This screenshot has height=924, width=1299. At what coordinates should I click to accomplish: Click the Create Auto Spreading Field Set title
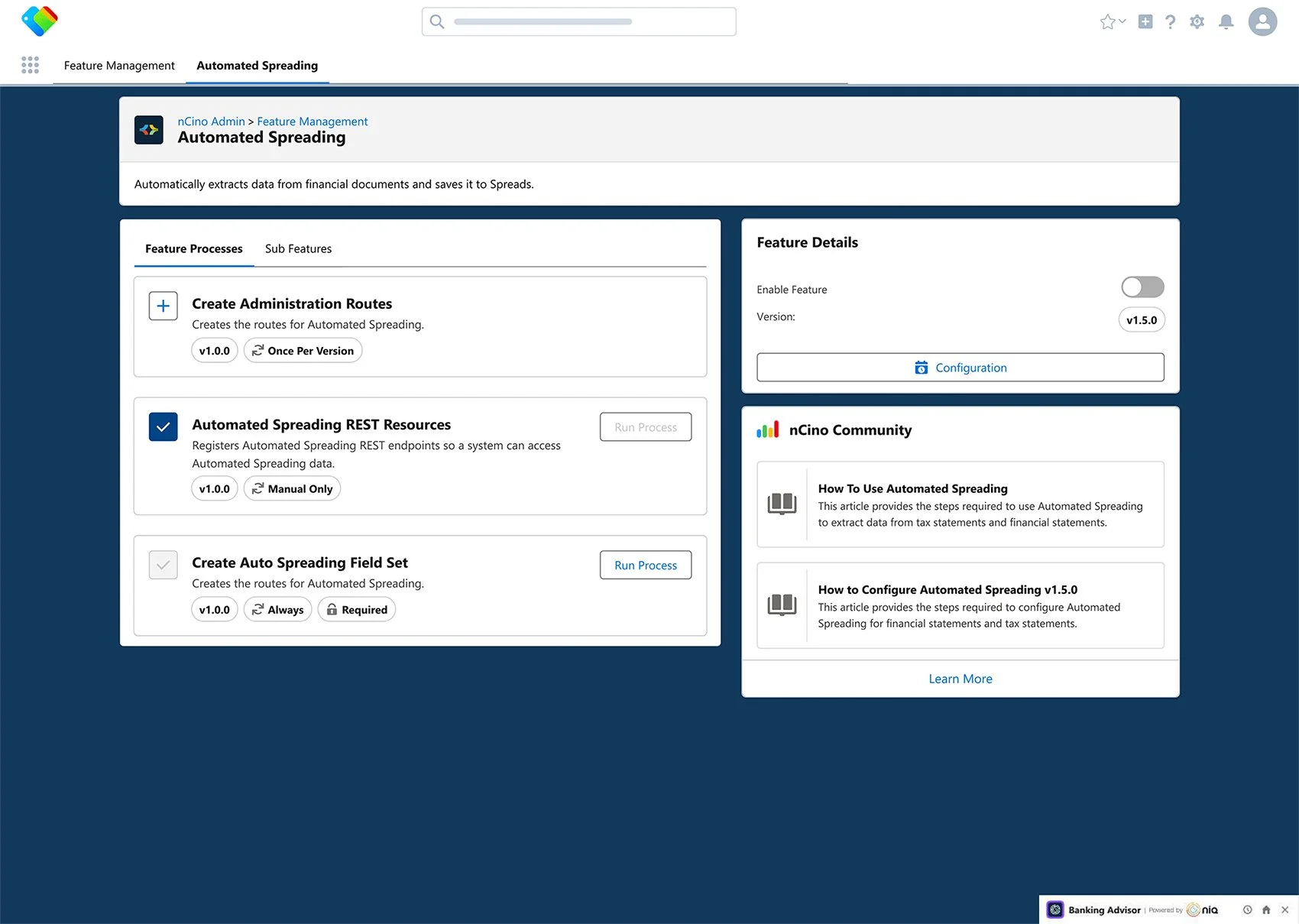[300, 563]
